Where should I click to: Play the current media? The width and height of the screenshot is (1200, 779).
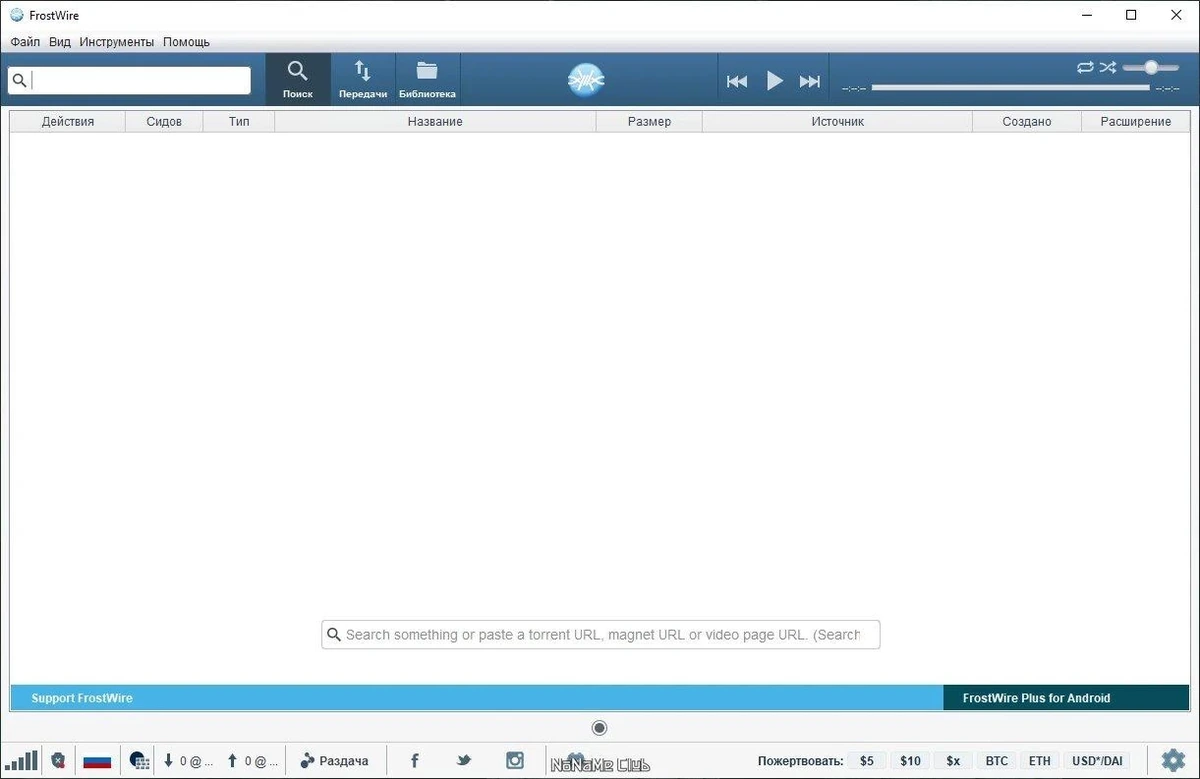pos(775,81)
